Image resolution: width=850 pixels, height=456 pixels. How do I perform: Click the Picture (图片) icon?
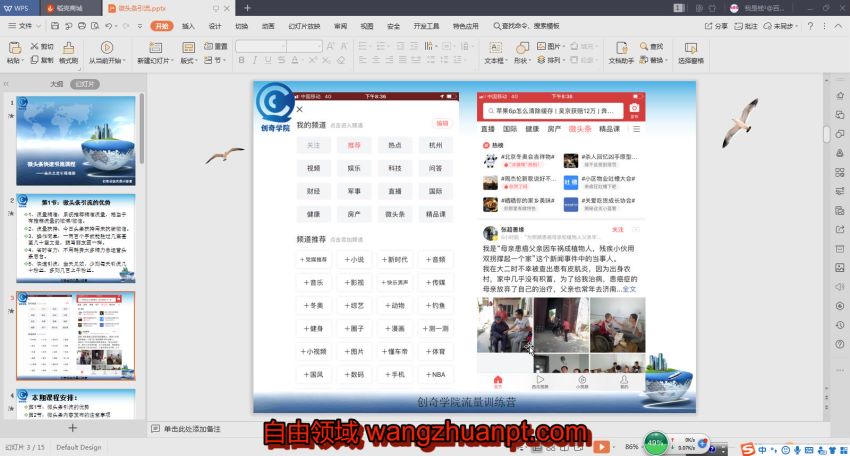tap(541, 46)
